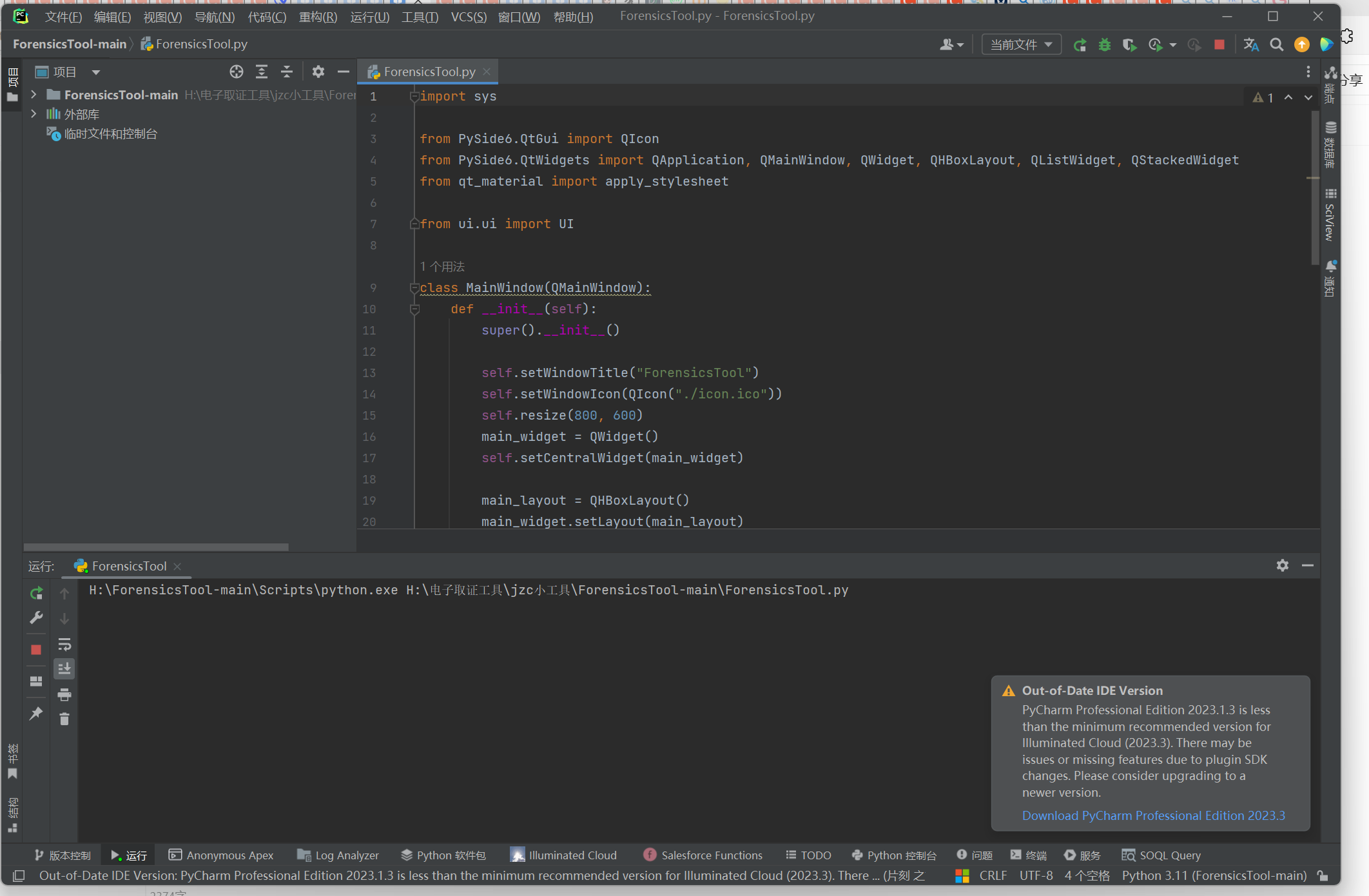This screenshot has width=1369, height=896.
Task: Click the translate icon in toolbar
Action: [x=1251, y=44]
